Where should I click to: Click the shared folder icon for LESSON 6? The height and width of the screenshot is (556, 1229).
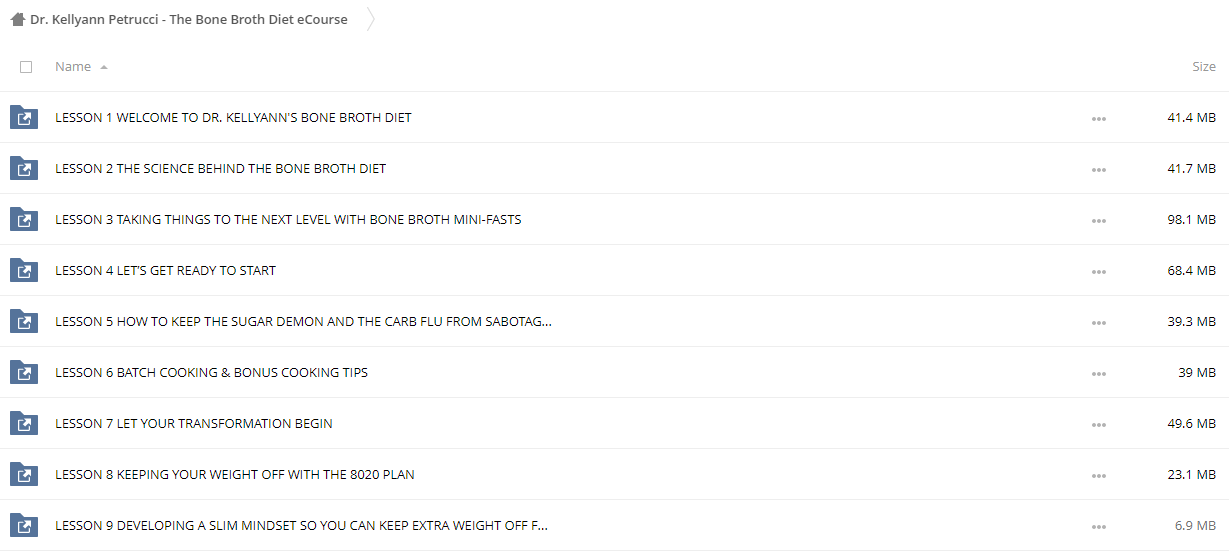[x=24, y=373]
